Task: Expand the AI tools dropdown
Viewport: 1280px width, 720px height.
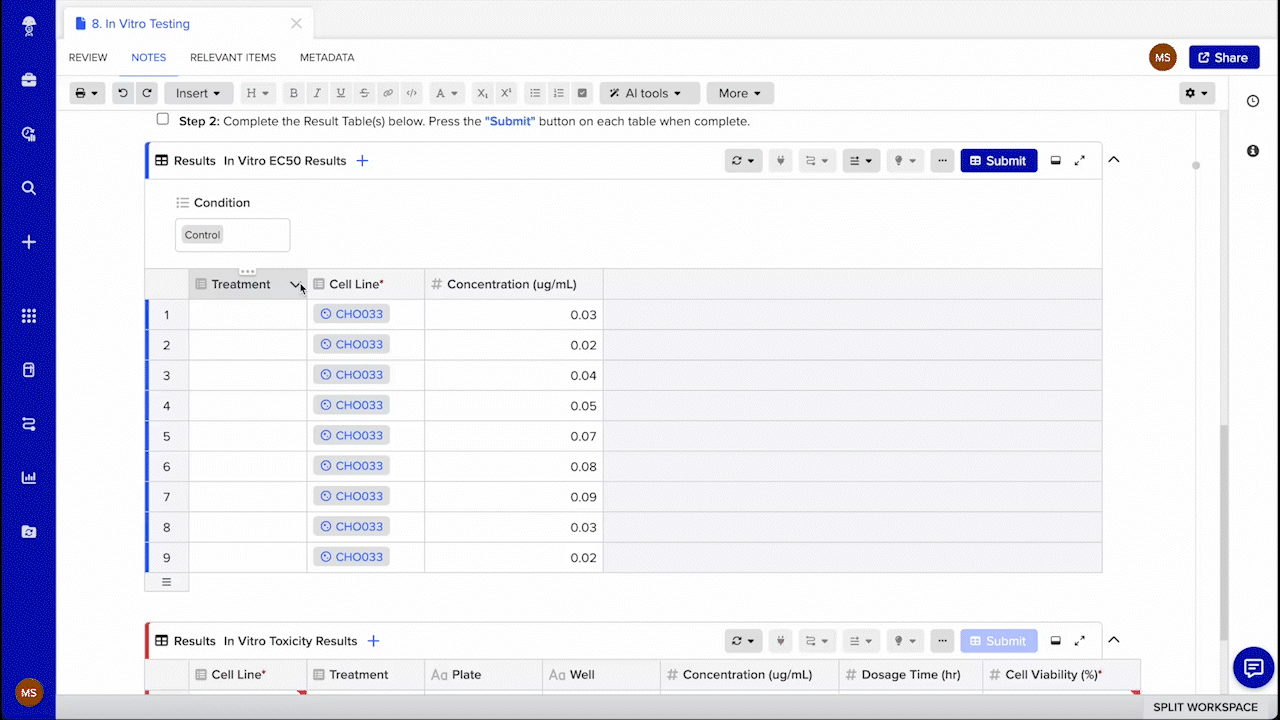Action: tap(649, 93)
